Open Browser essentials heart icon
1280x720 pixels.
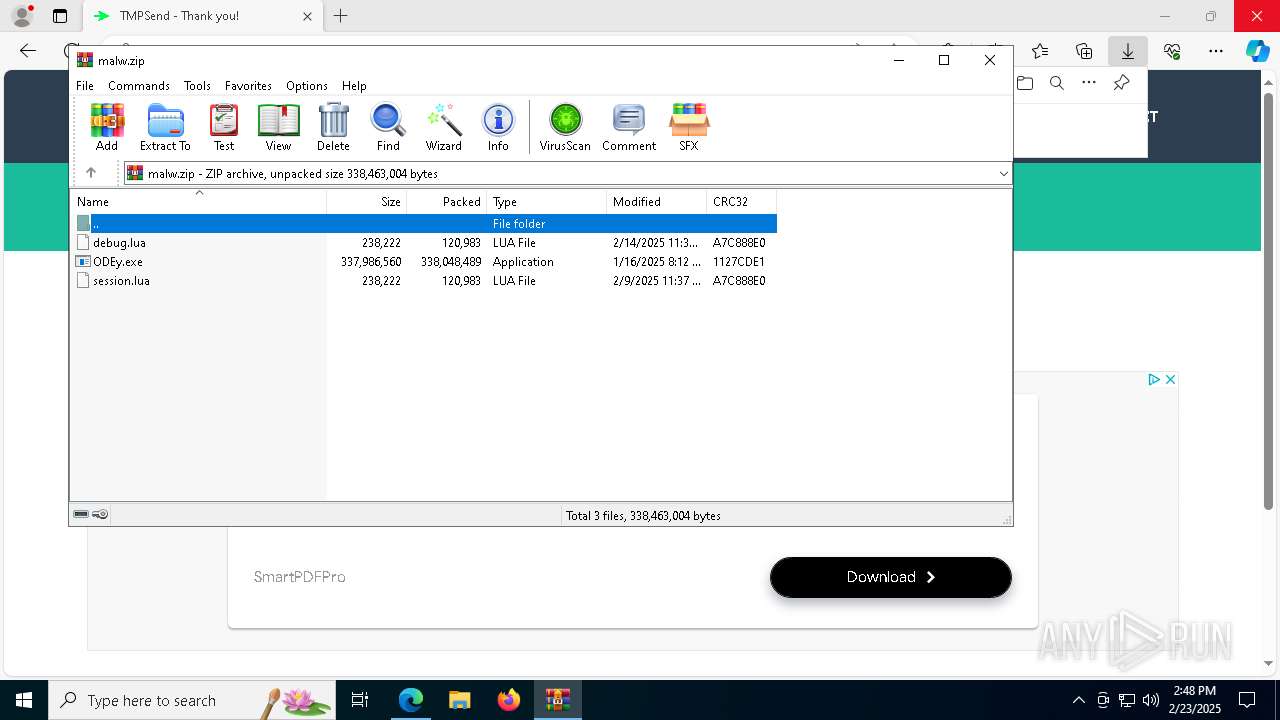(1172, 51)
